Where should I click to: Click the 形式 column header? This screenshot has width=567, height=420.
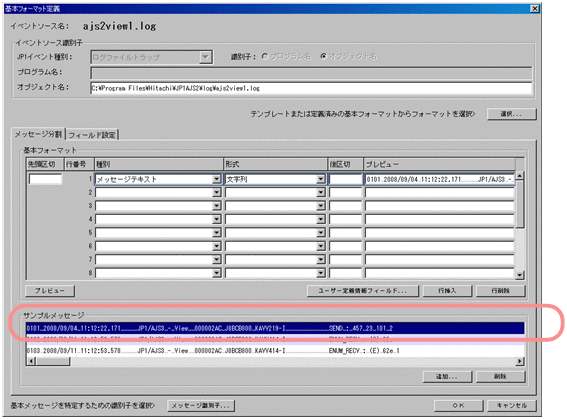pos(275,164)
